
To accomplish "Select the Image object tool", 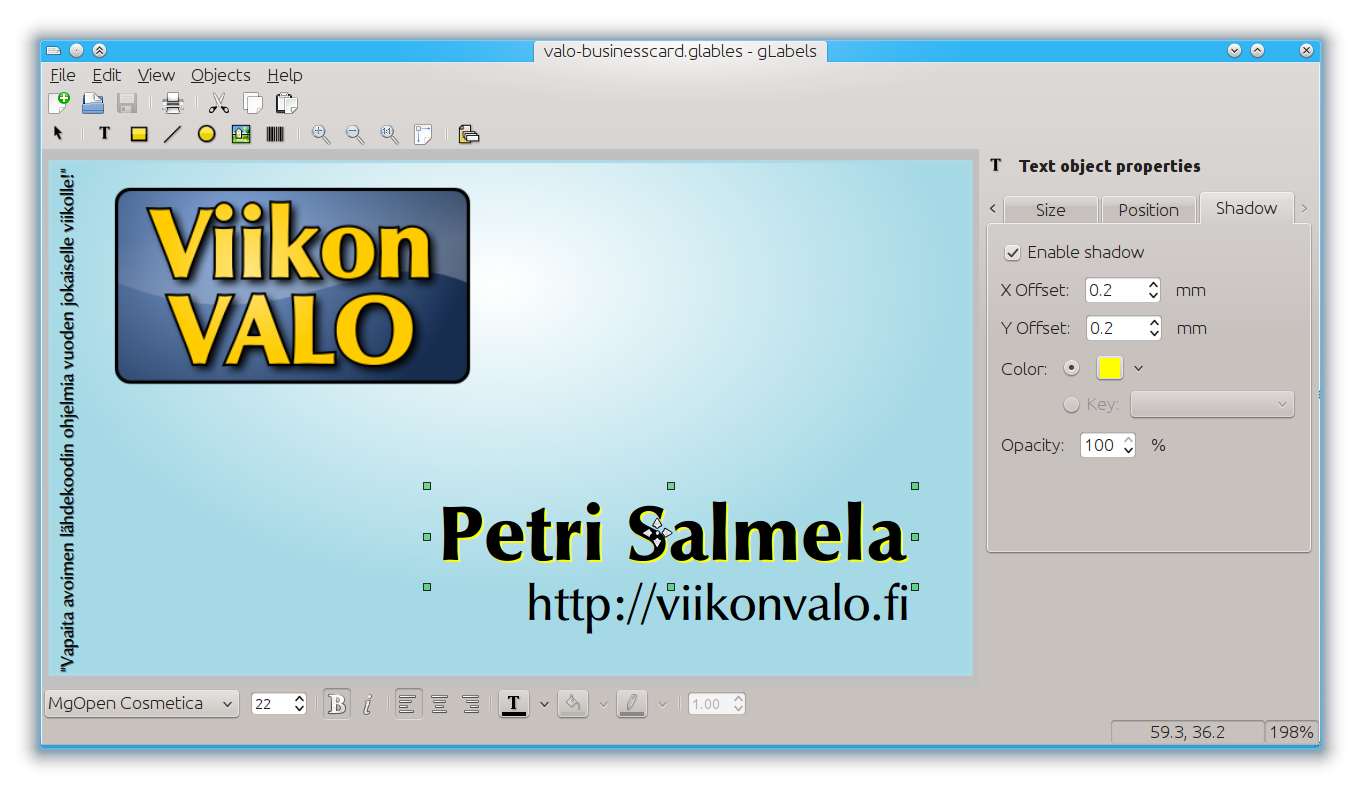I will point(241,133).
